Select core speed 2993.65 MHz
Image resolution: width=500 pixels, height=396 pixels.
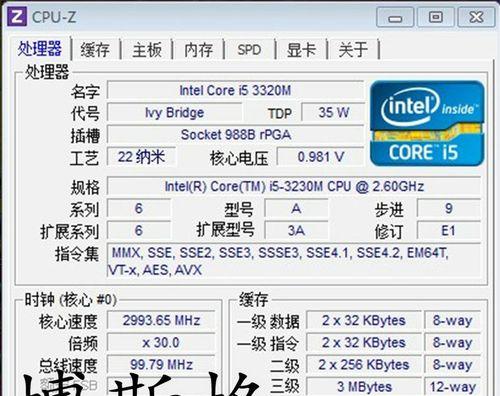point(161,320)
